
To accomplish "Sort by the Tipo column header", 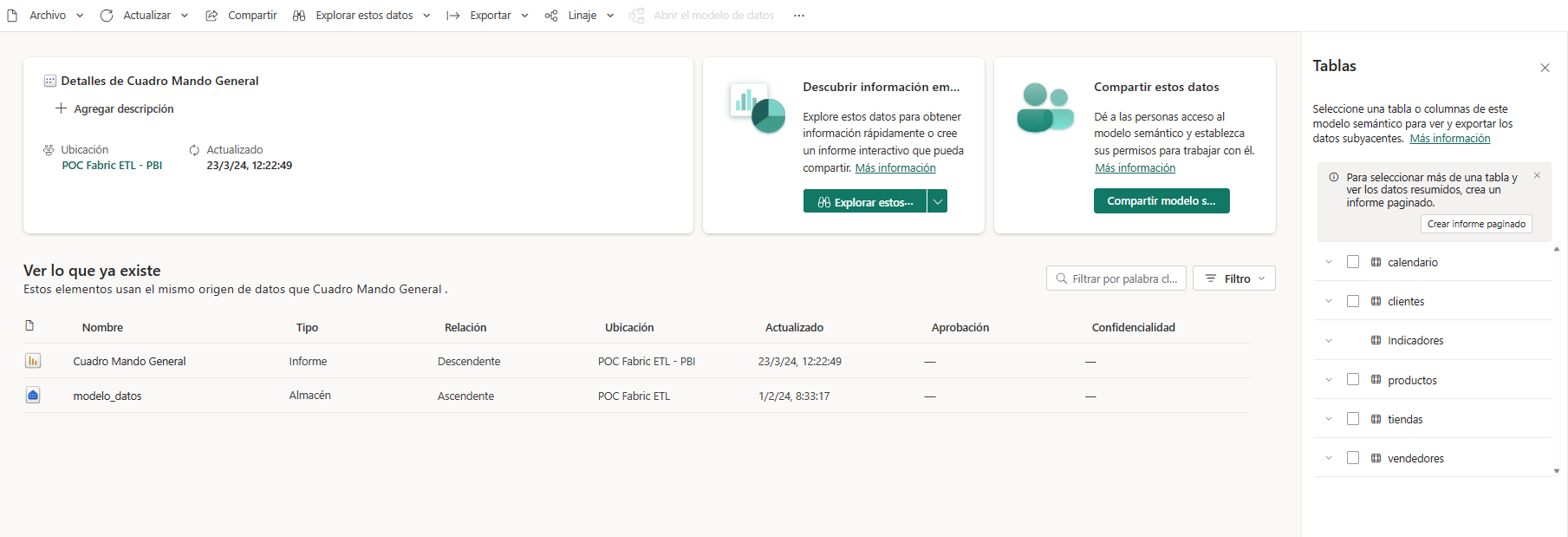I will tap(307, 327).
